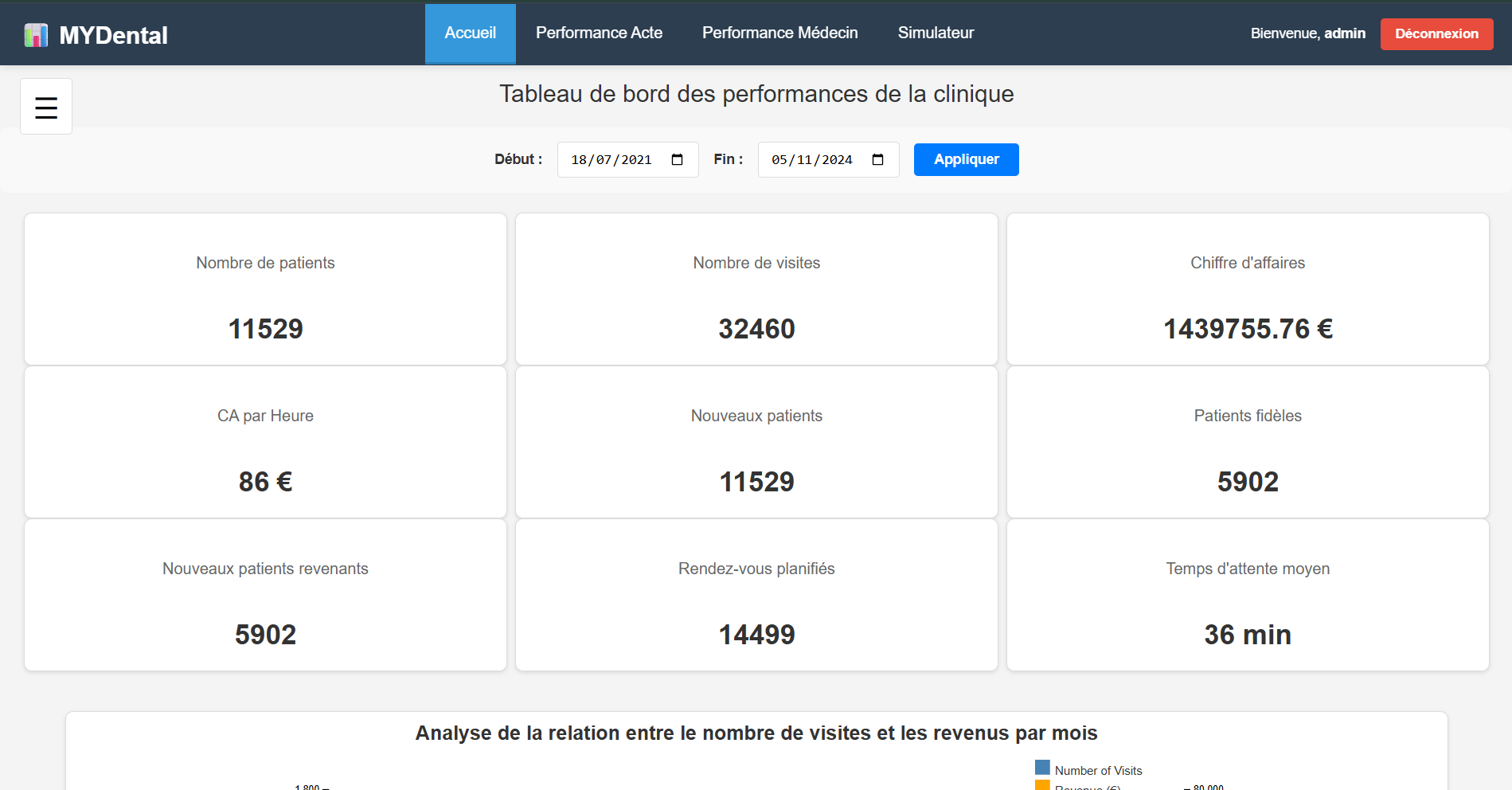Click the Rendez-vous planifiés card
This screenshot has width=1512, height=790.
click(756, 595)
